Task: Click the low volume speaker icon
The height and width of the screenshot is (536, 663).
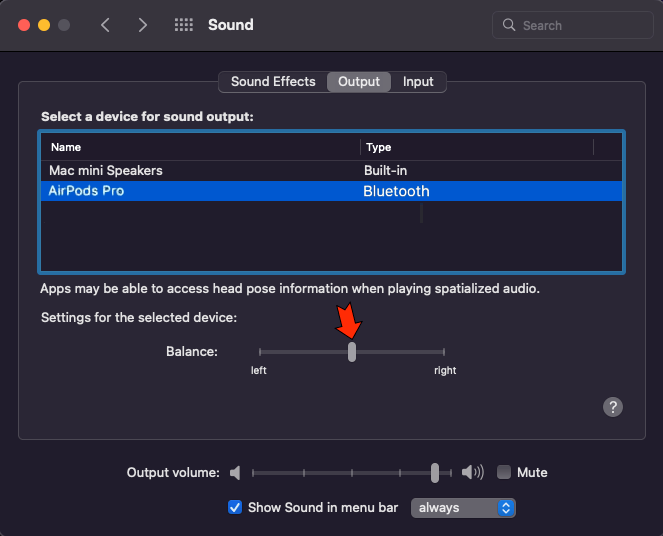Action: tap(235, 473)
